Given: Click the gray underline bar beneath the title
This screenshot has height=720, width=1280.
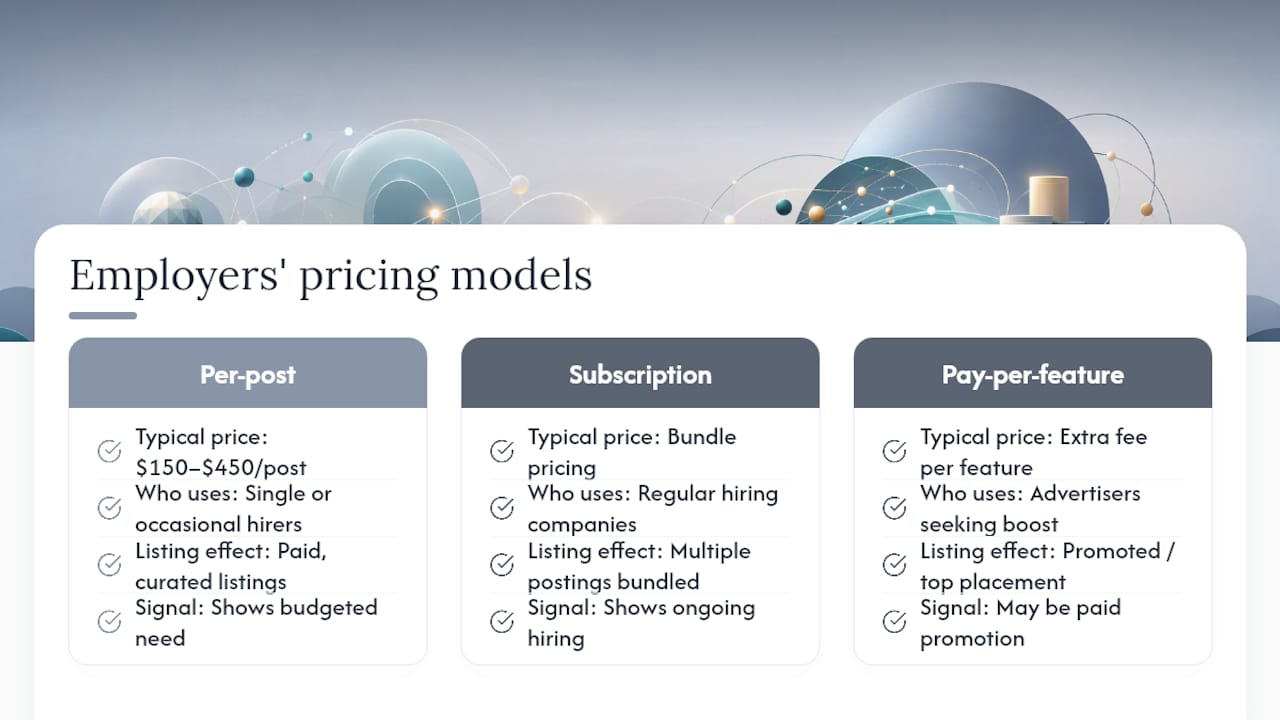Looking at the screenshot, I should pos(103,316).
